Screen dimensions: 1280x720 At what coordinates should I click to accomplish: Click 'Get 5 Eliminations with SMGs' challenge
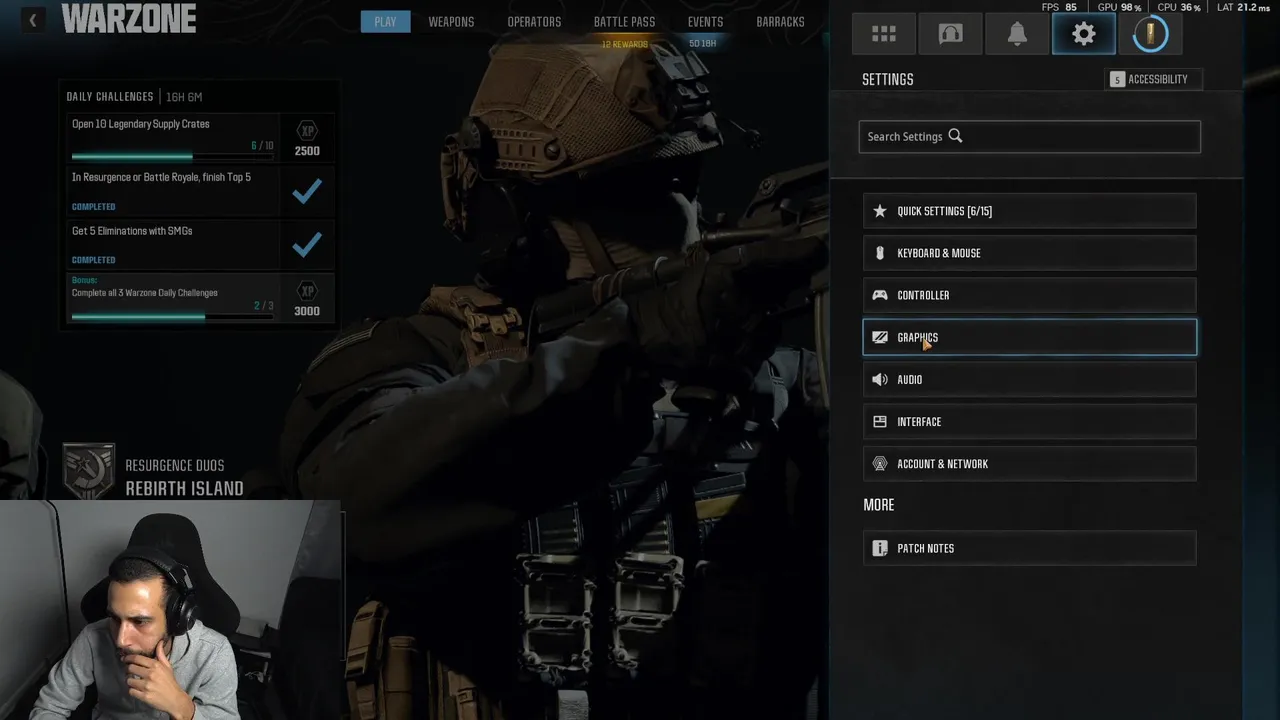(132, 231)
